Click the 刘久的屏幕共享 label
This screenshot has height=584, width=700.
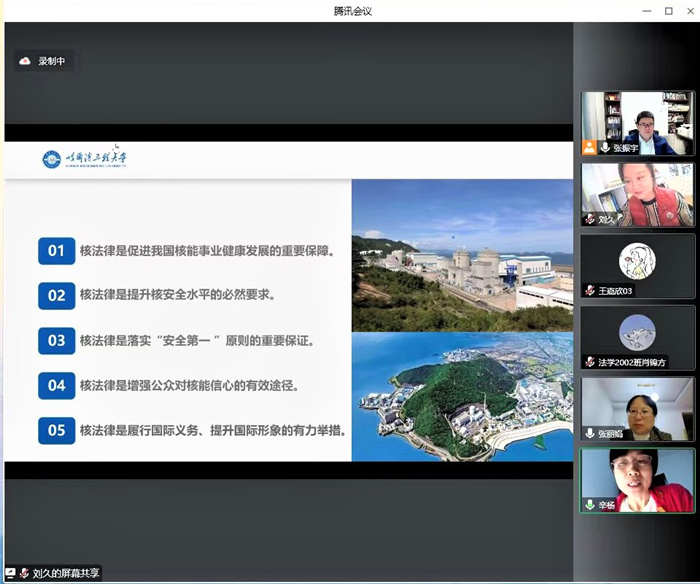click(x=65, y=574)
